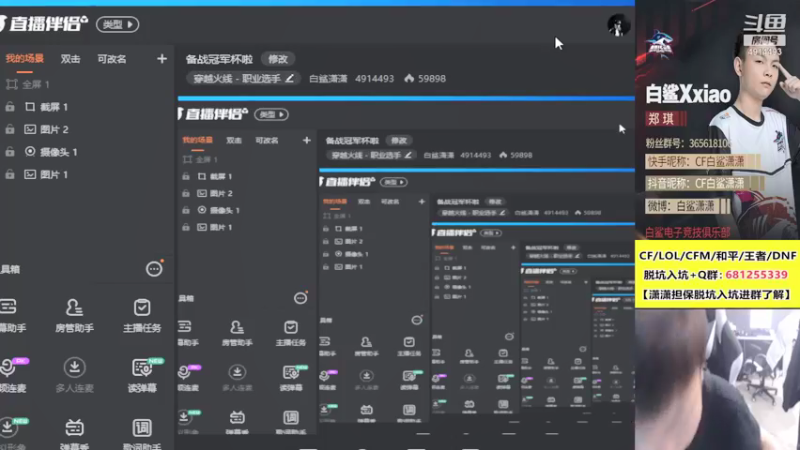This screenshot has height=450, width=800.
Task: Select the 全屏 1 row label
Action: 36,84
